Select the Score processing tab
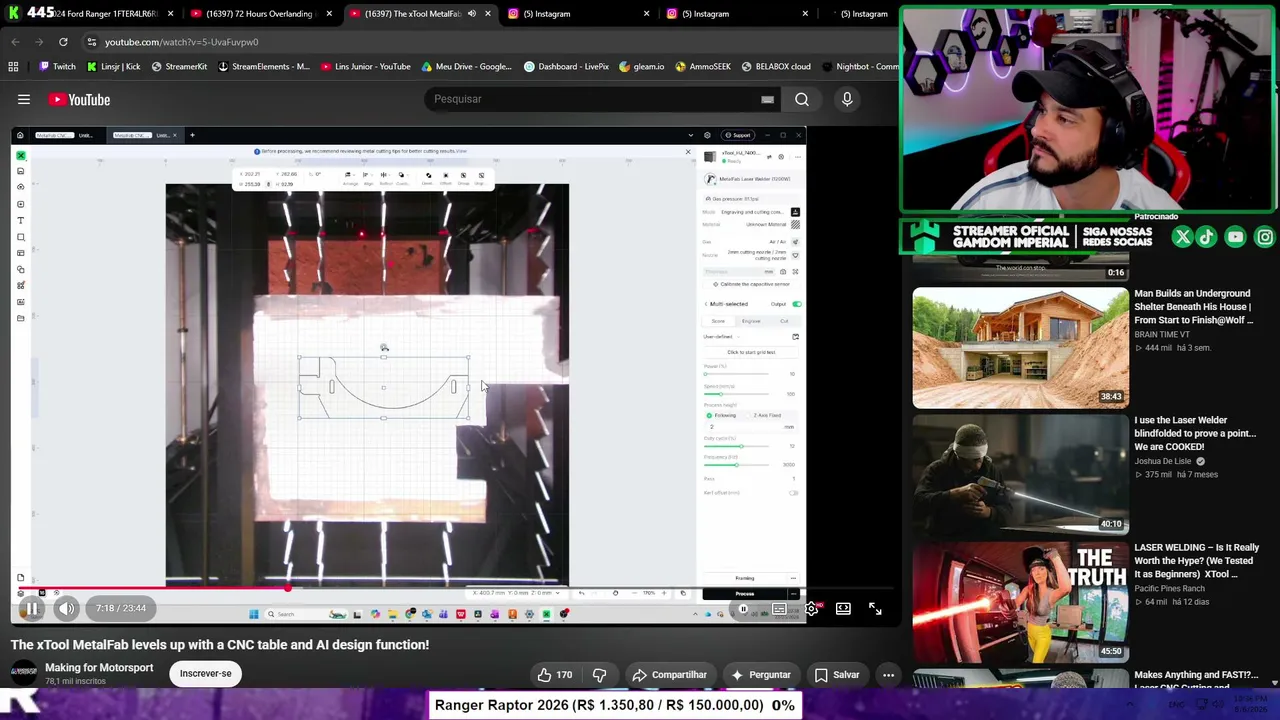This screenshot has width=1280, height=720. click(718, 321)
